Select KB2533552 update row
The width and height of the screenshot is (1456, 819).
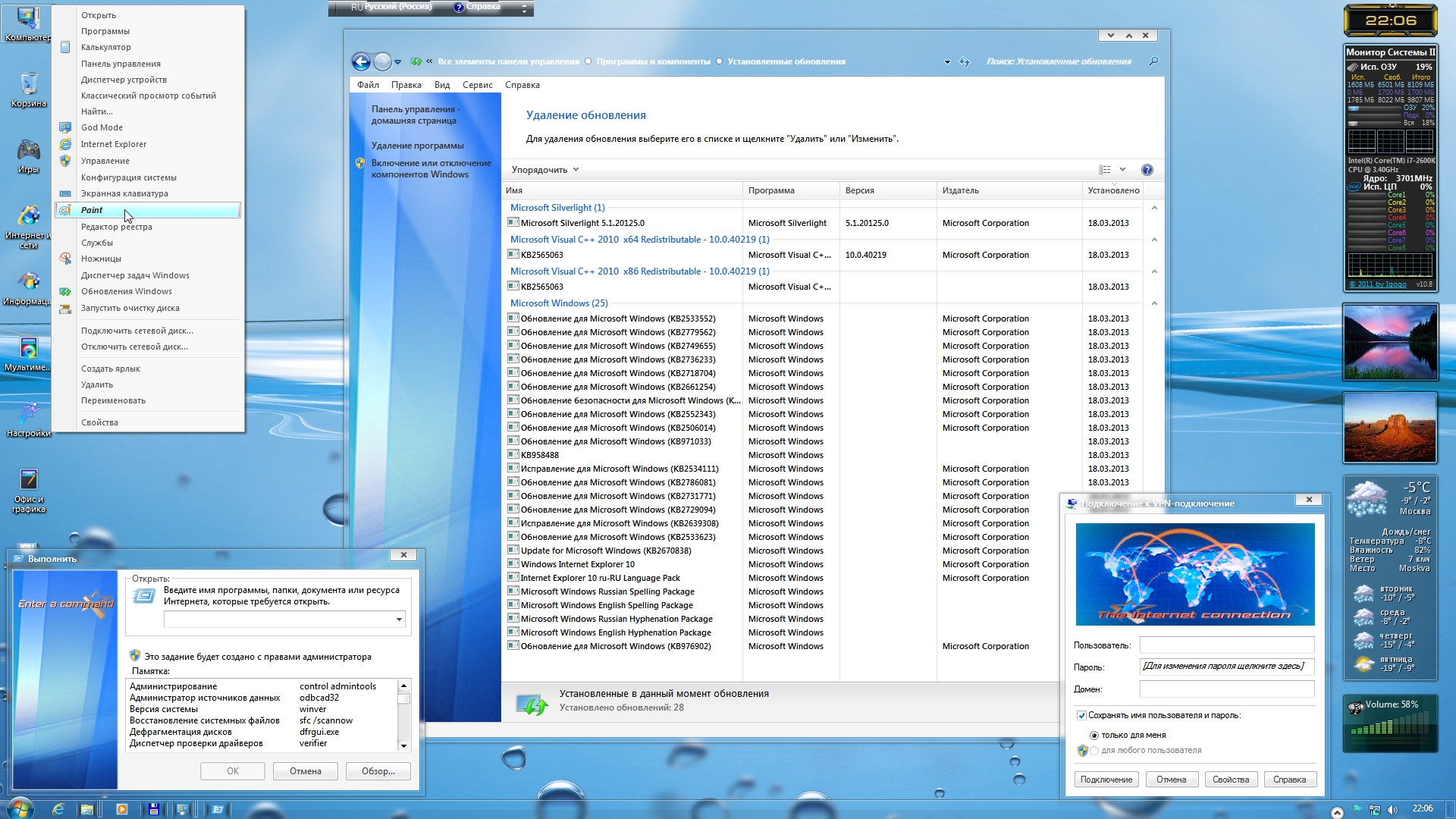point(823,318)
